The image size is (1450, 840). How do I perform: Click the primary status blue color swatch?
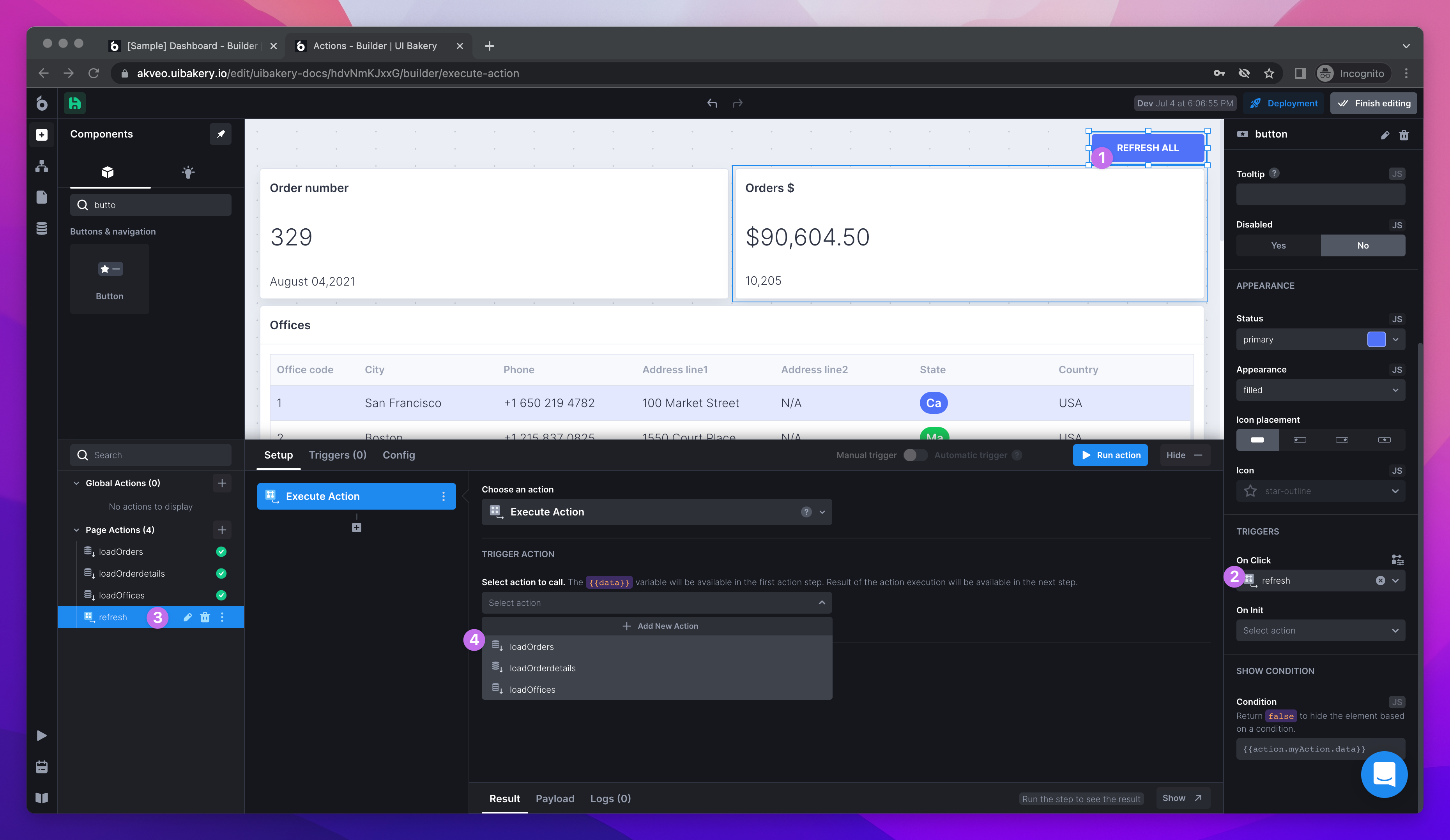[x=1376, y=339]
